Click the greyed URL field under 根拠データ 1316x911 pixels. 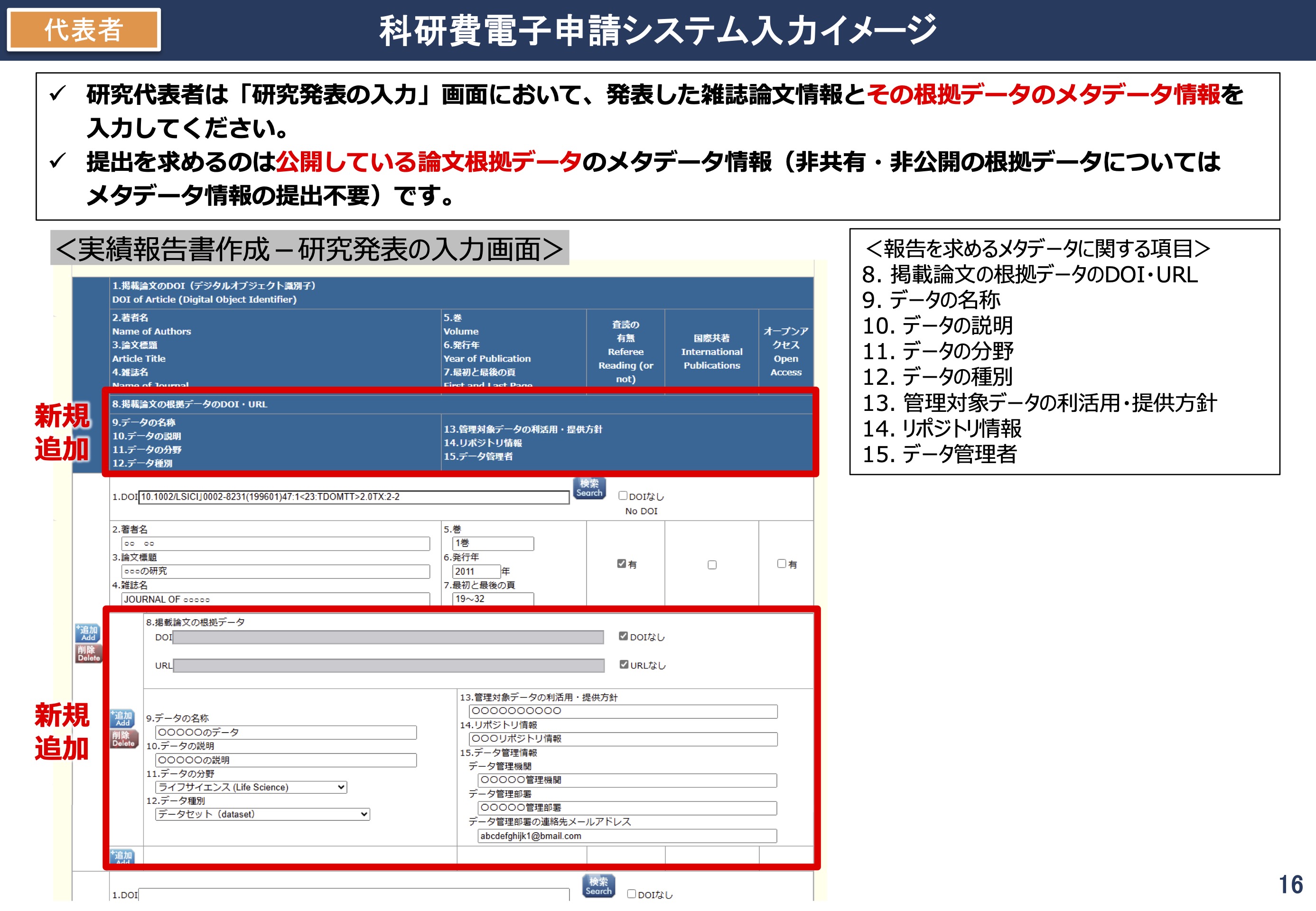(389, 666)
